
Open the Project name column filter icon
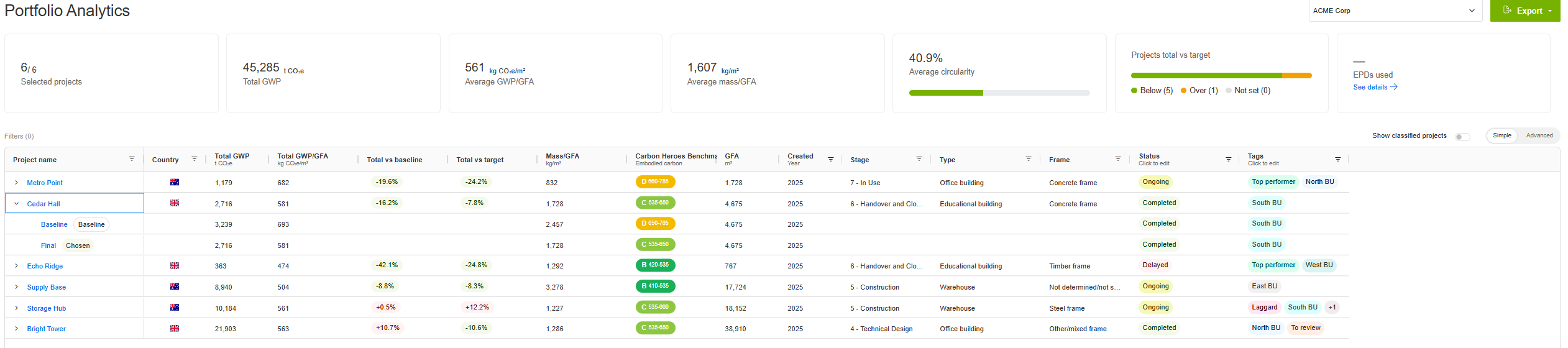coord(132,159)
